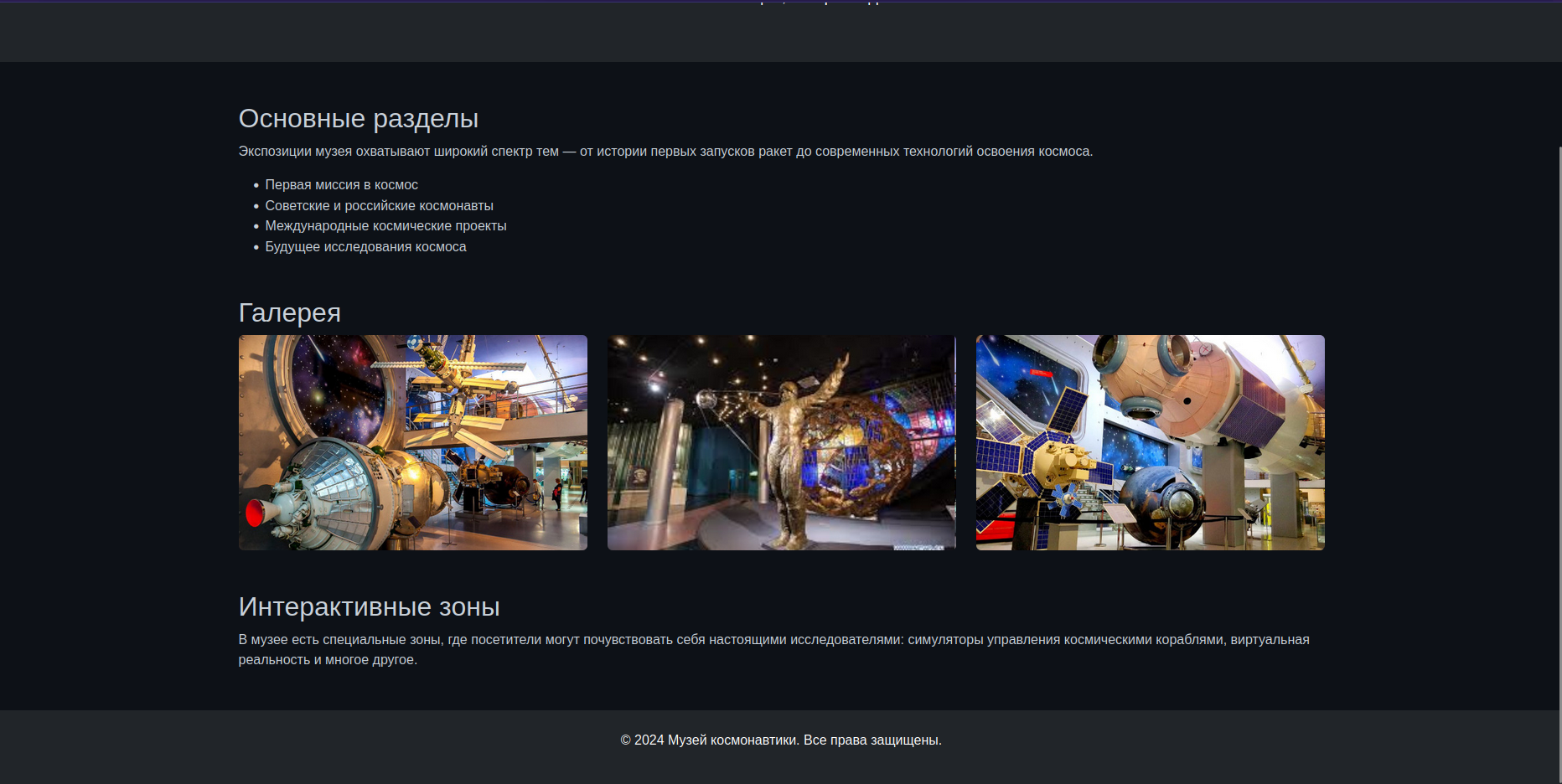Click the interactive zones description paragraph
Viewport: 1562px width, 784px height.
pos(773,649)
